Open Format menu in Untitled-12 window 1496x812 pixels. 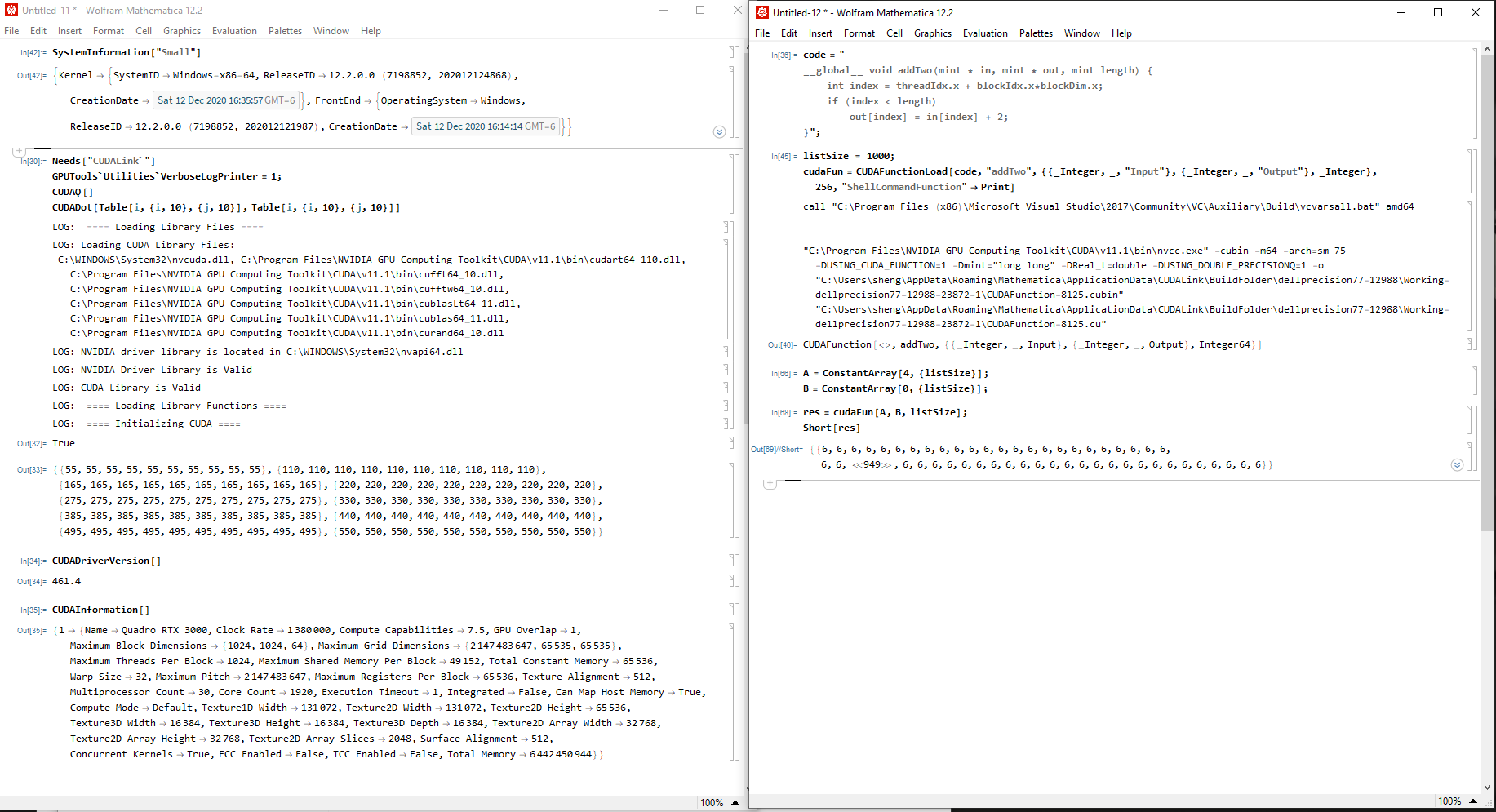859,33
